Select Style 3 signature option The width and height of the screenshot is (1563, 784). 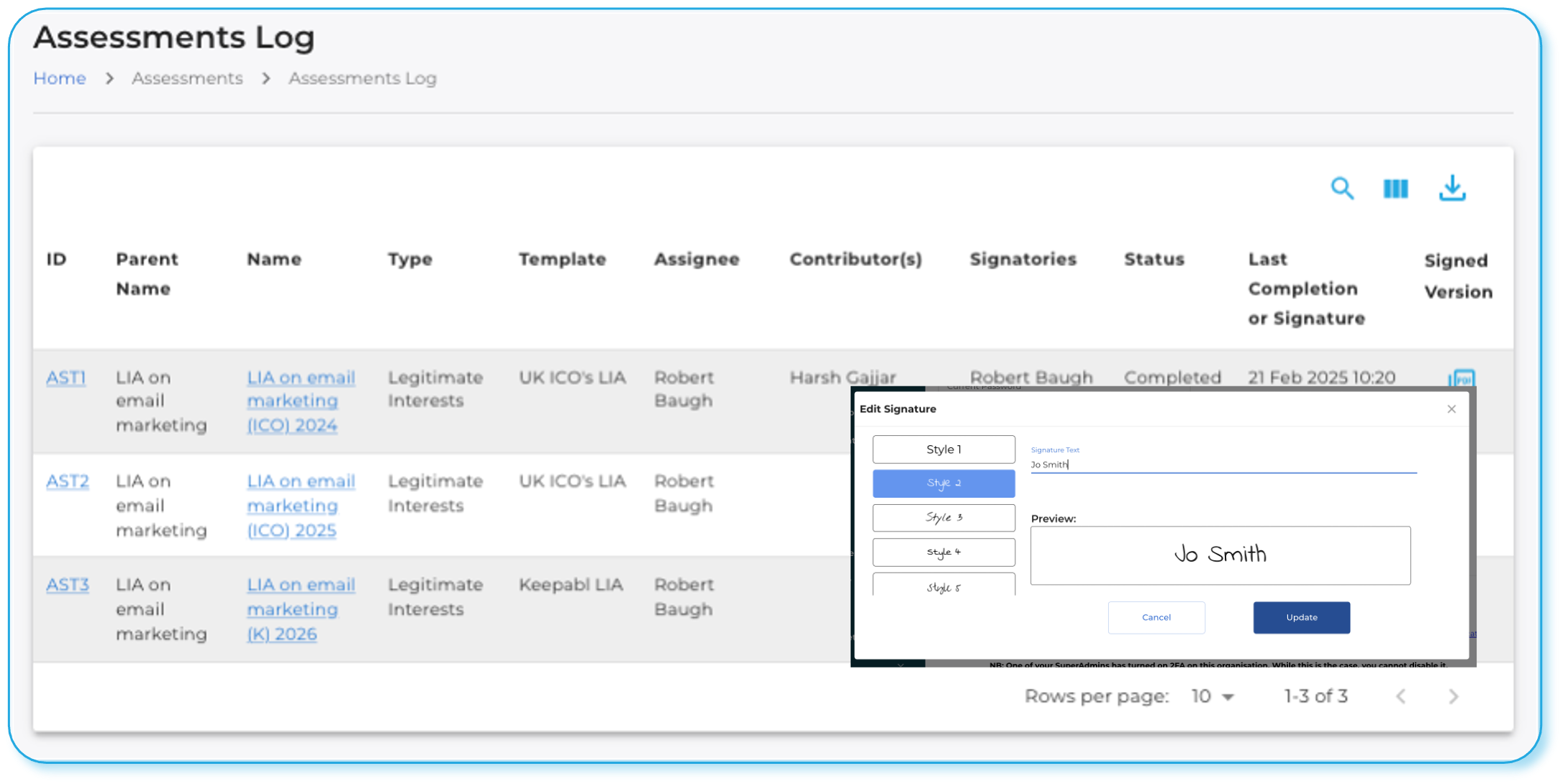point(943,517)
